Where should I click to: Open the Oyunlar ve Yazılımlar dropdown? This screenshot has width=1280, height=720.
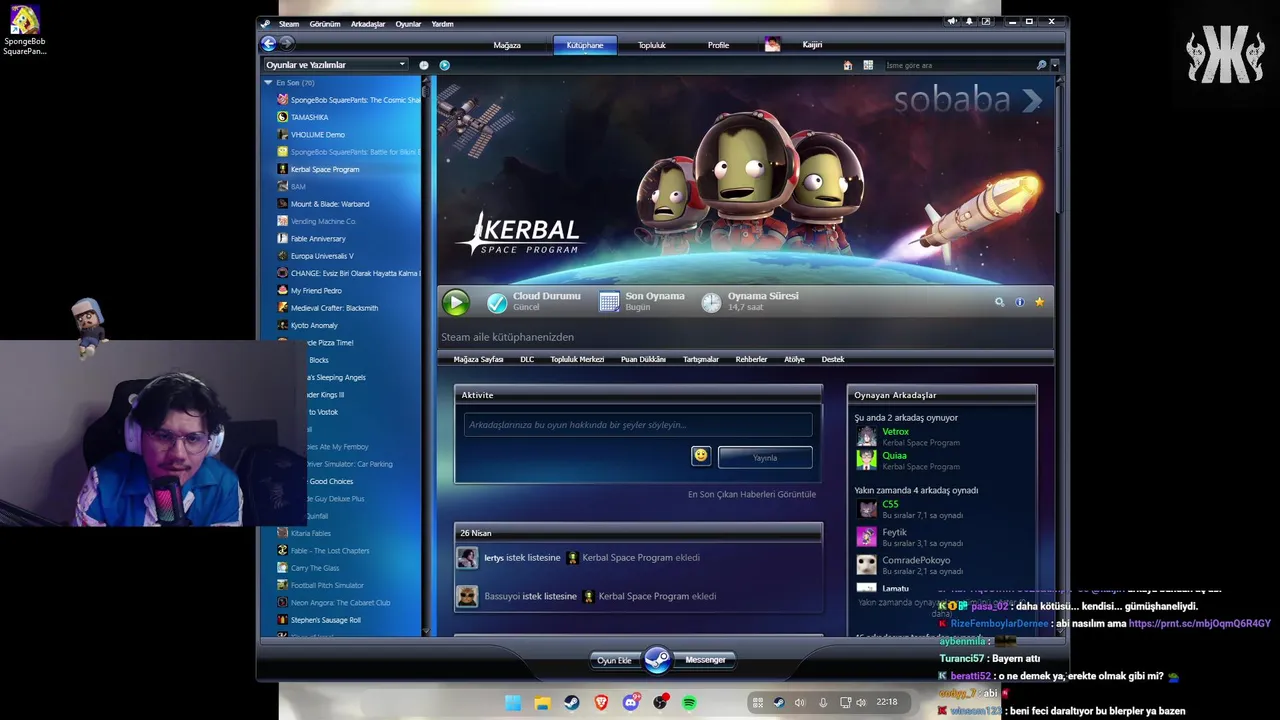pyautogui.click(x=336, y=65)
